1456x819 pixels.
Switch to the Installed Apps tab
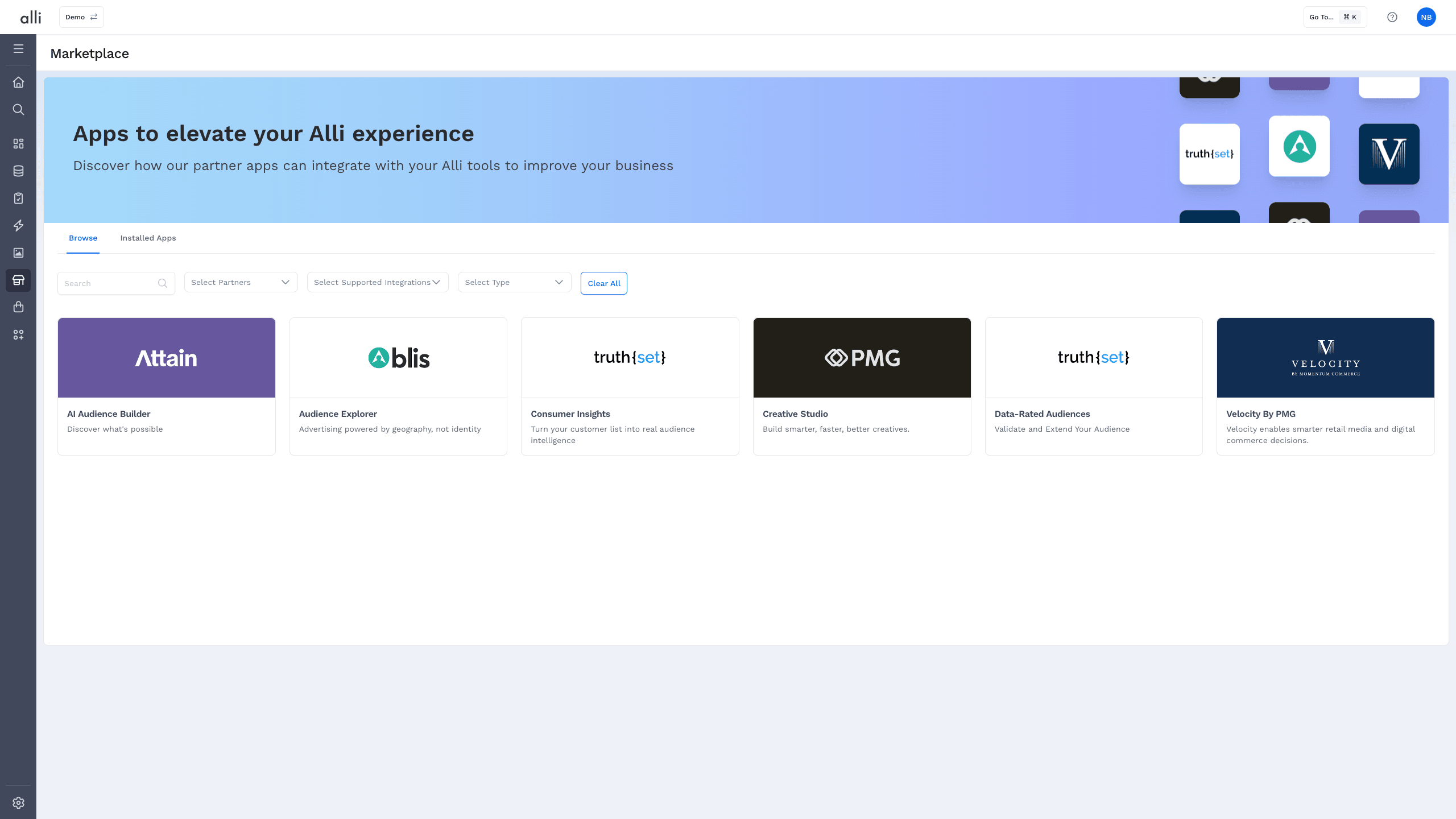[x=148, y=238]
